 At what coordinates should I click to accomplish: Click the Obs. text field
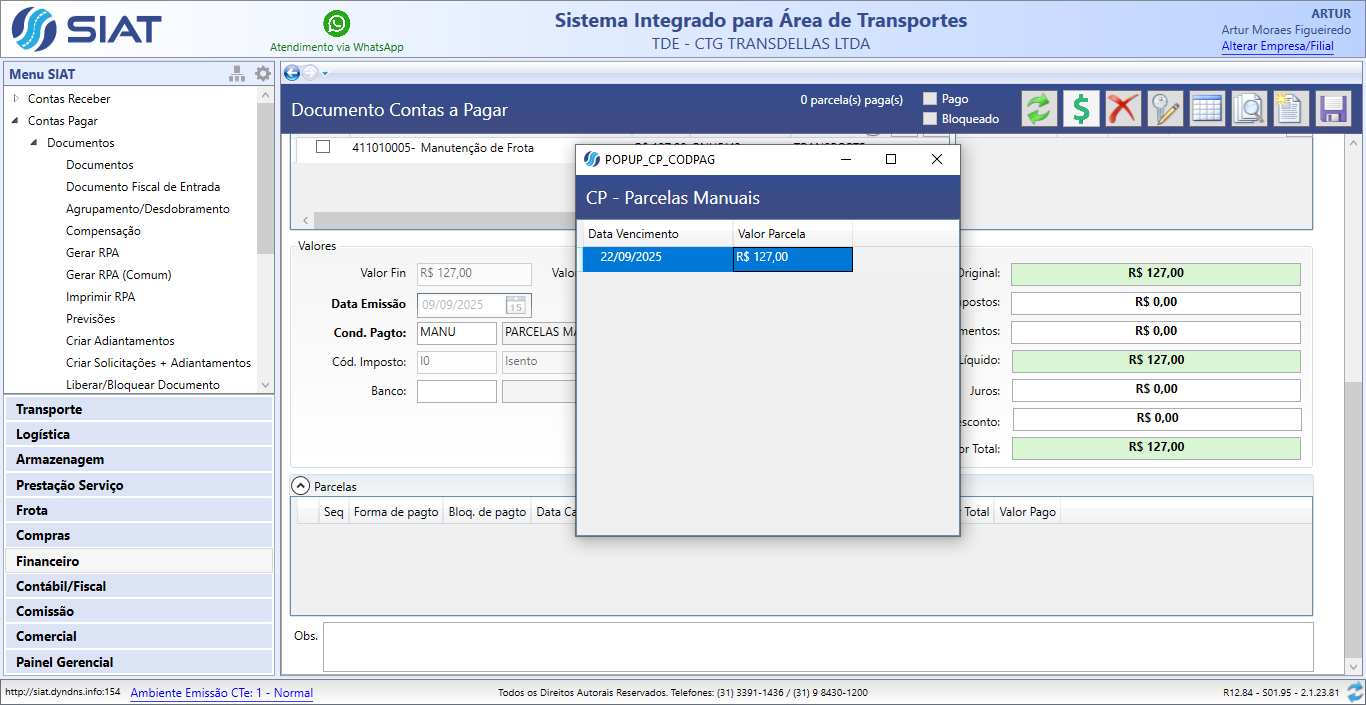point(817,647)
